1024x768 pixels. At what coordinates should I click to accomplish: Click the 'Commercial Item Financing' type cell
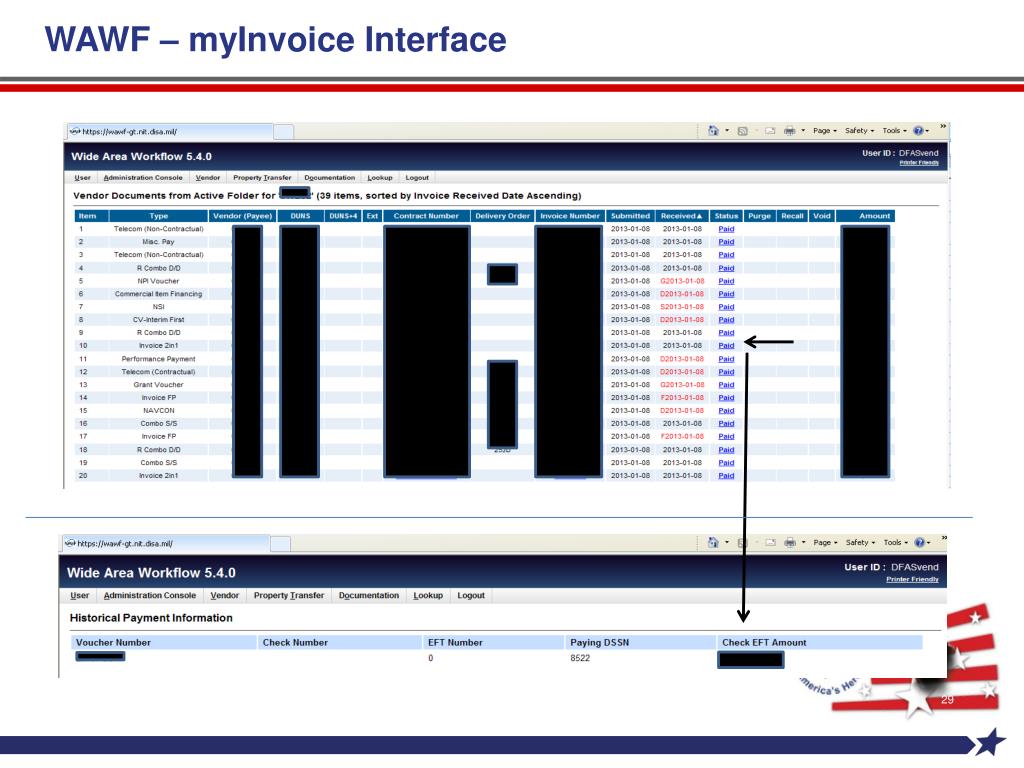pyautogui.click(x=159, y=294)
